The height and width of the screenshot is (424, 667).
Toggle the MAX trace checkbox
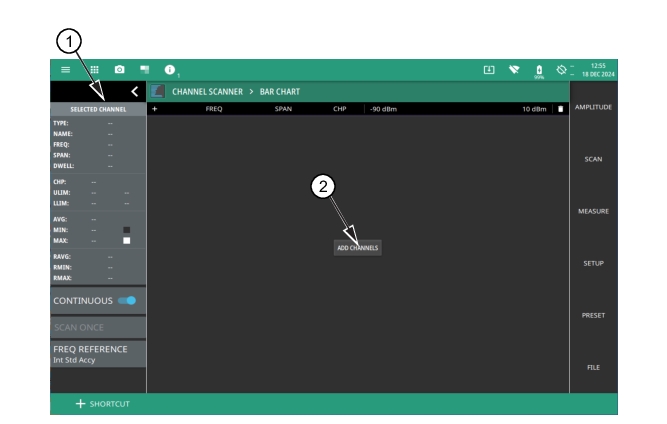pyautogui.click(x=127, y=241)
